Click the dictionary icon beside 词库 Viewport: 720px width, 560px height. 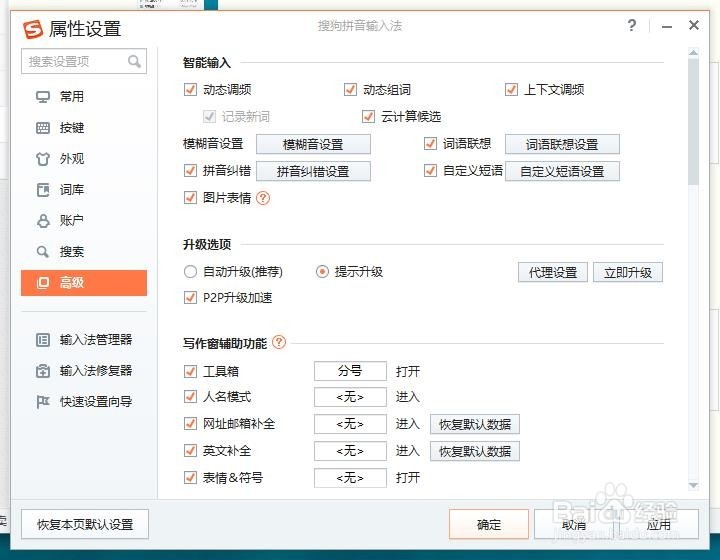point(43,190)
